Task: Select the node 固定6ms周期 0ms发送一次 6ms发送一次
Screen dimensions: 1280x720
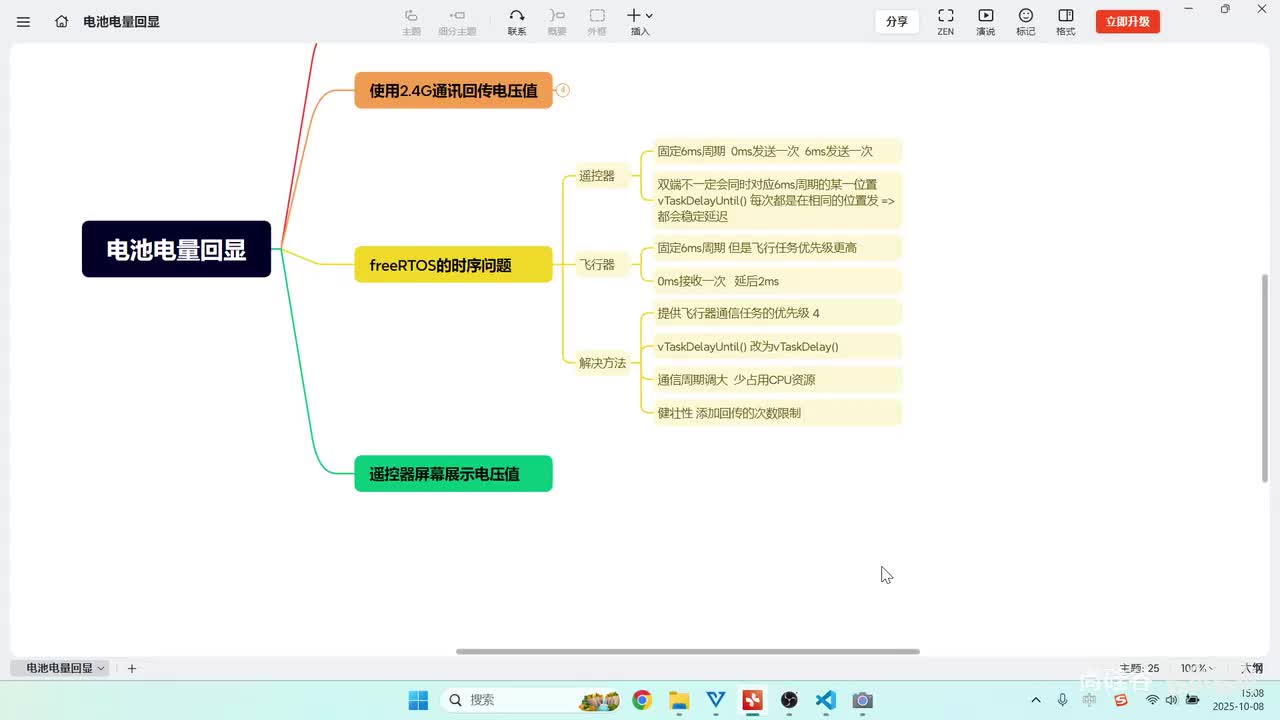Action: (777, 151)
